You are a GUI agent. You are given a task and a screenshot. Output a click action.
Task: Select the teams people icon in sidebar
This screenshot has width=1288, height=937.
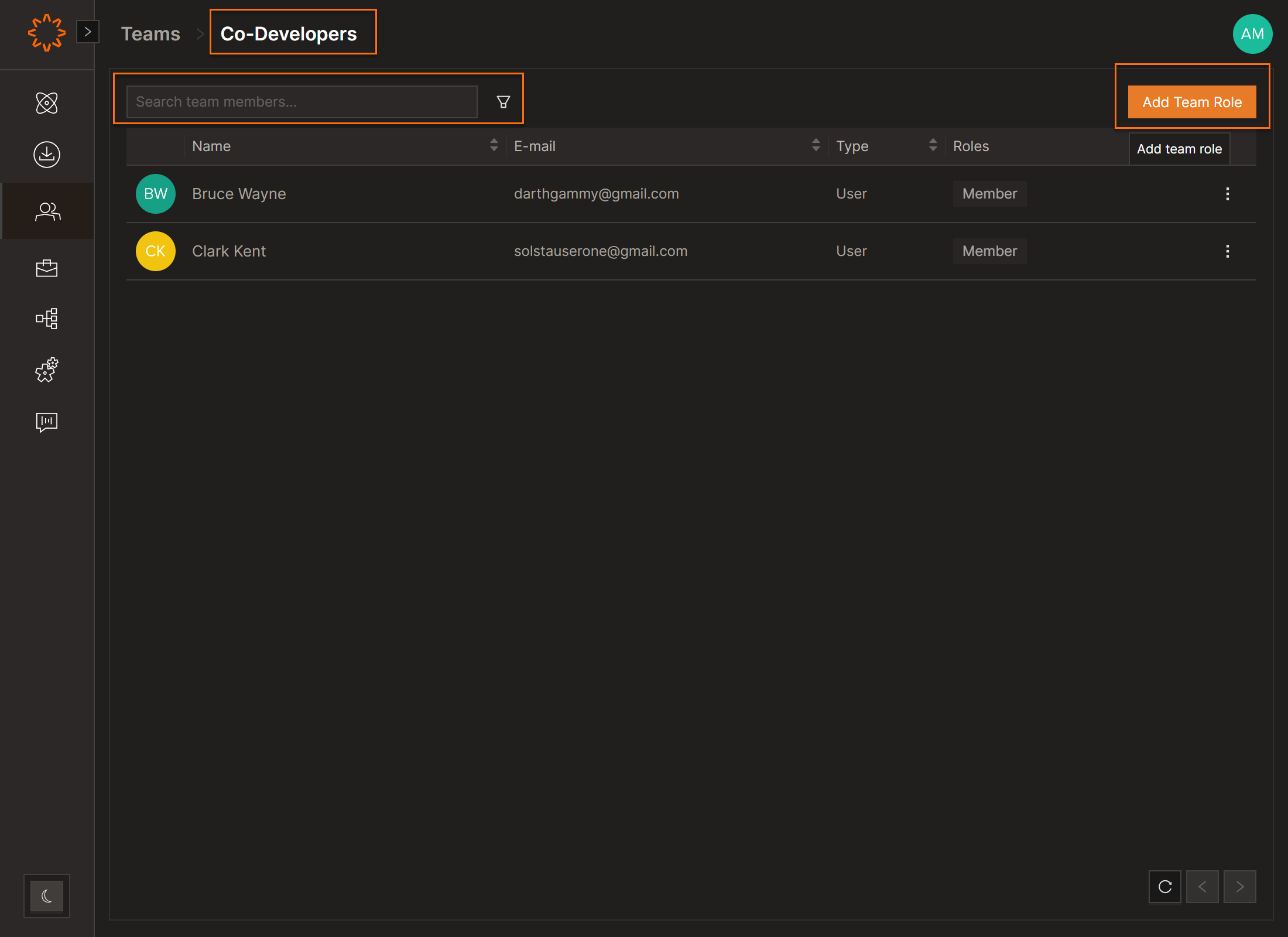(47, 211)
